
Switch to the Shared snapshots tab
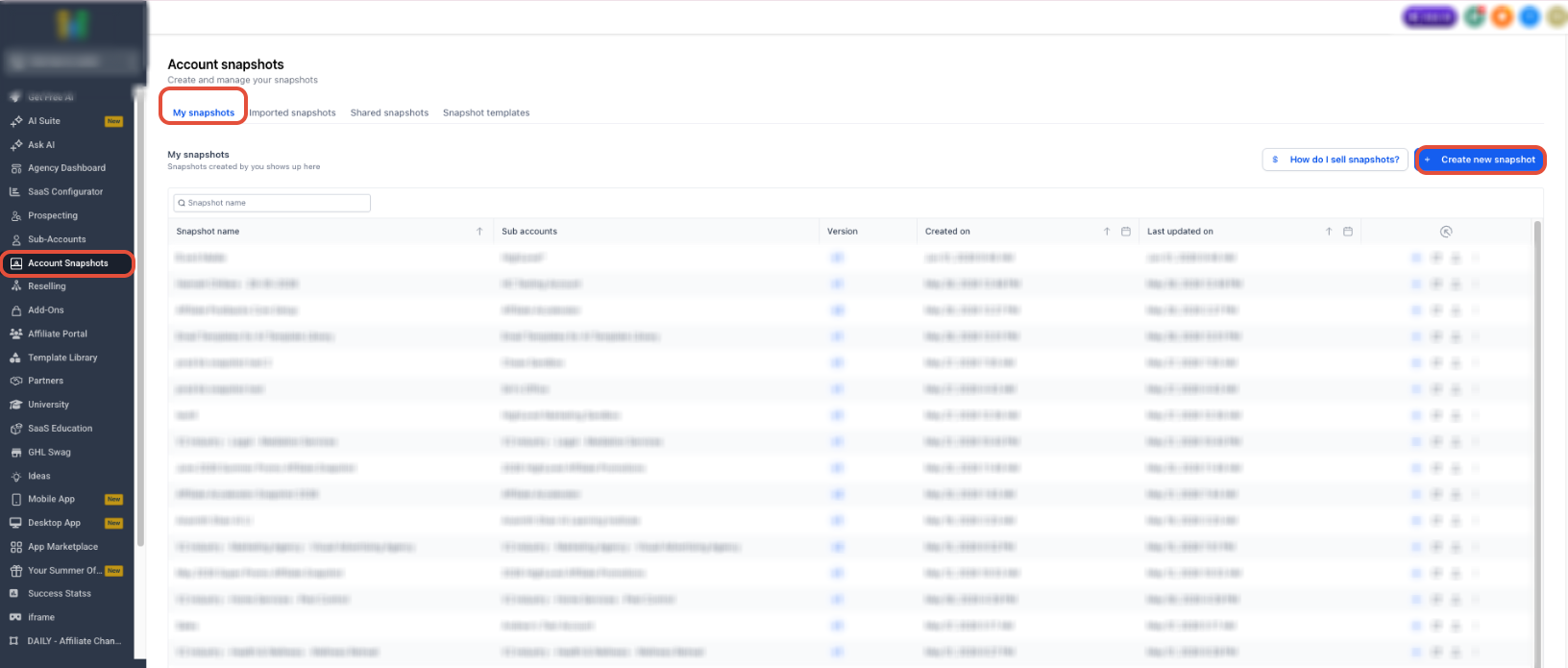[x=389, y=113]
